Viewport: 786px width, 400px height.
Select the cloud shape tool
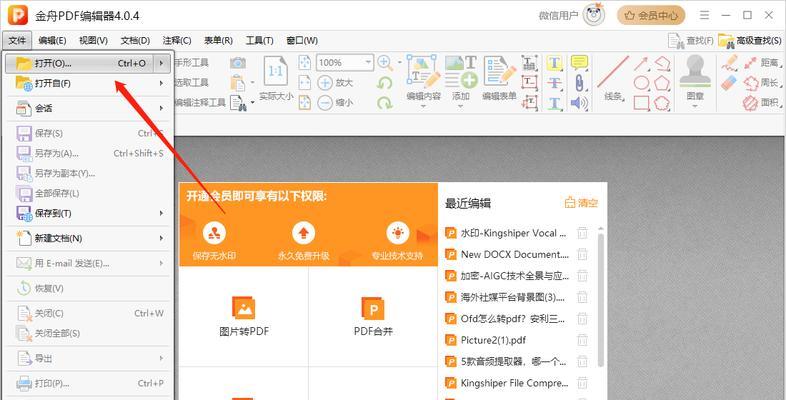tap(662, 103)
